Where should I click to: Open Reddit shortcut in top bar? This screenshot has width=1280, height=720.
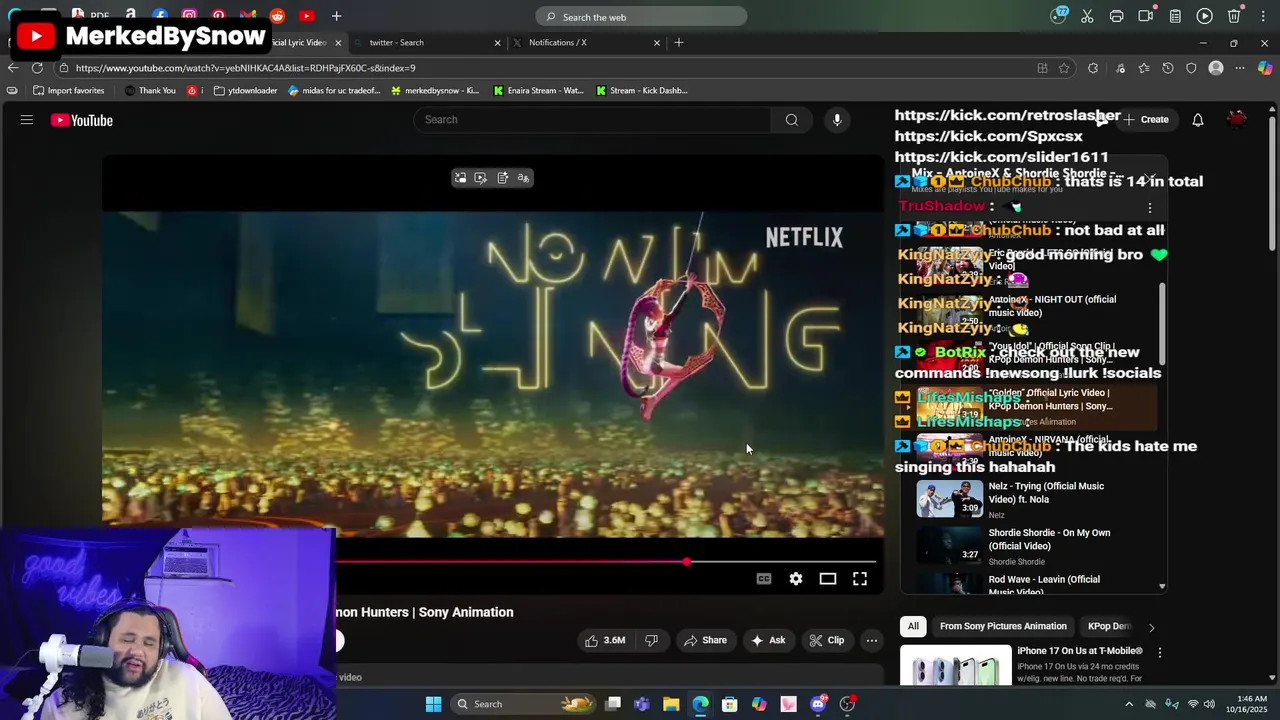pos(277,16)
